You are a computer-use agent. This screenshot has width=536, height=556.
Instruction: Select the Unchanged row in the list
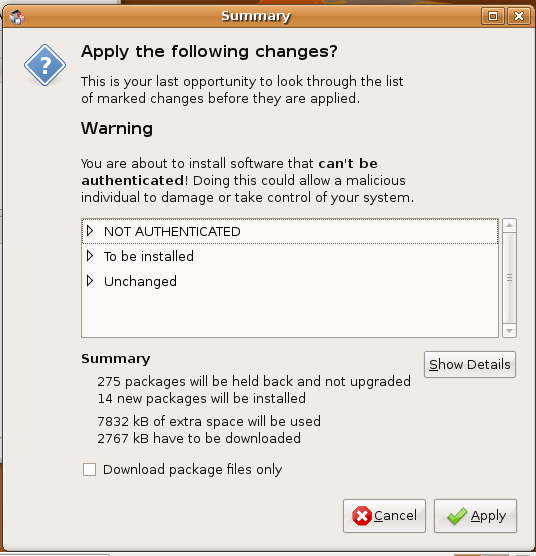290,281
